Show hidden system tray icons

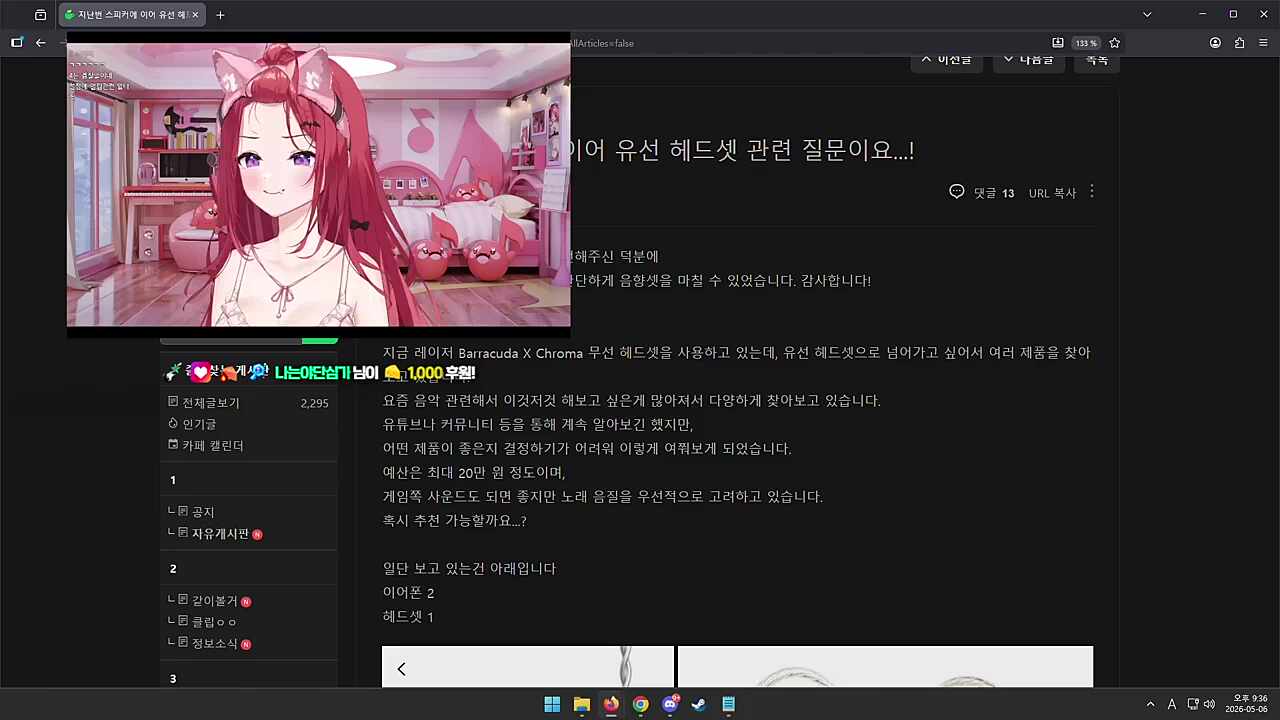pos(1150,704)
